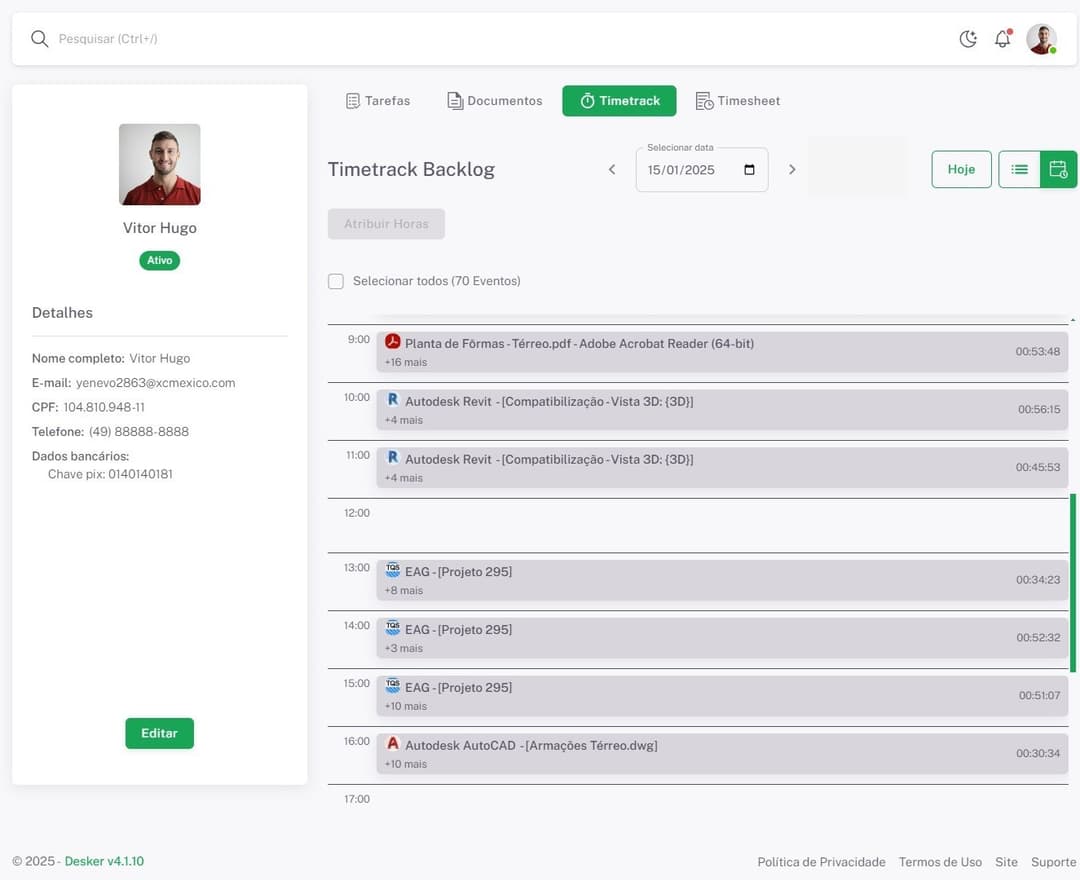Click the AutoCAD icon in 16:00 row
Viewport: 1080px width, 880px height.
393,744
